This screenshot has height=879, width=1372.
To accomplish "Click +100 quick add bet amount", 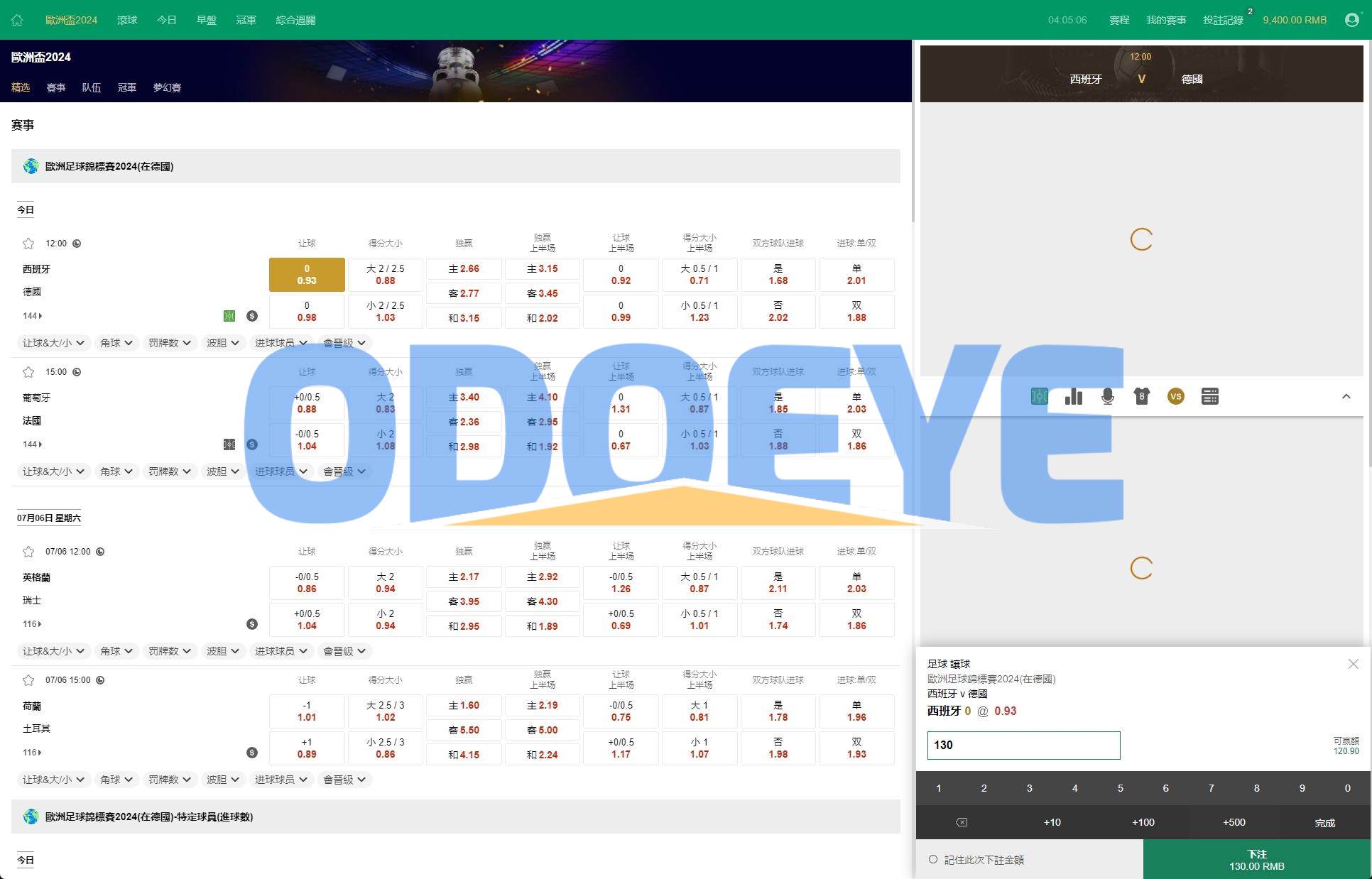I will (x=1142, y=821).
